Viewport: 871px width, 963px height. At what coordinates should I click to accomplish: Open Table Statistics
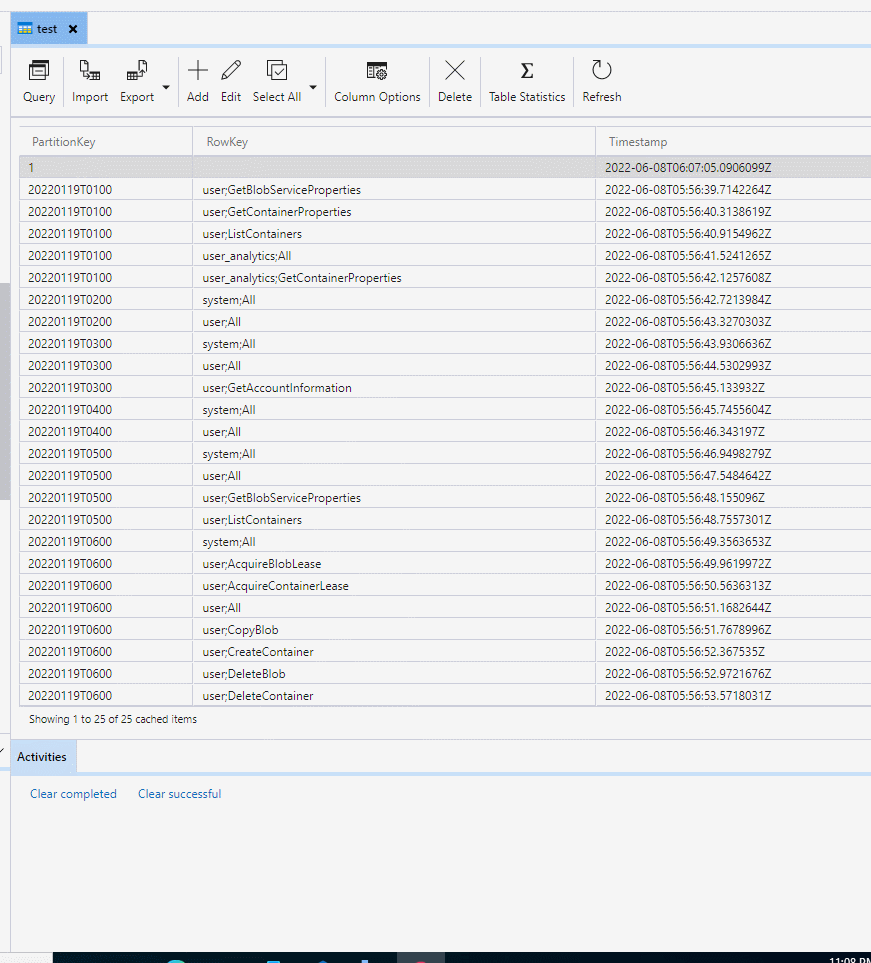tap(527, 82)
